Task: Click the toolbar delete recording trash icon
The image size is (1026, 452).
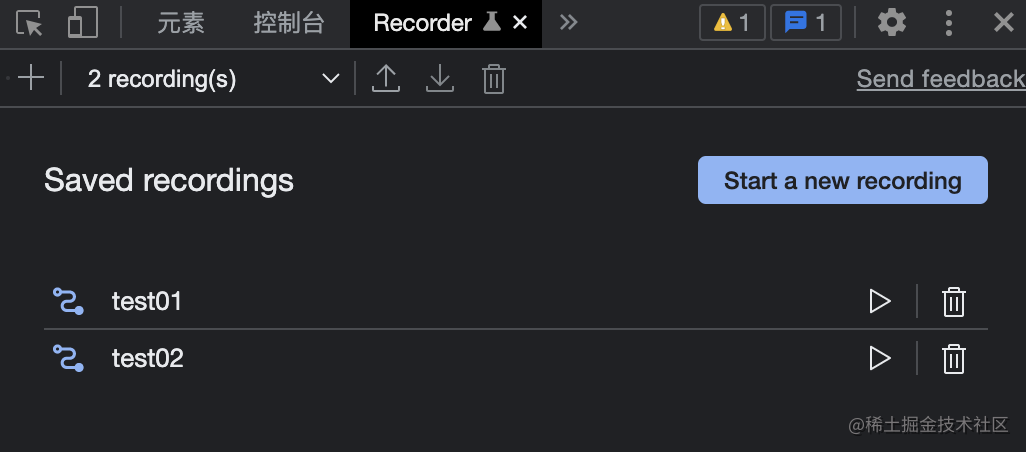Action: 494,79
